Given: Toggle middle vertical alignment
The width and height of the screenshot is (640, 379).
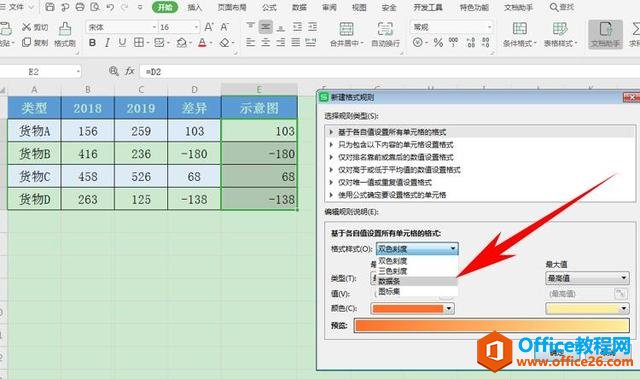Looking at the screenshot, I should point(266,27).
